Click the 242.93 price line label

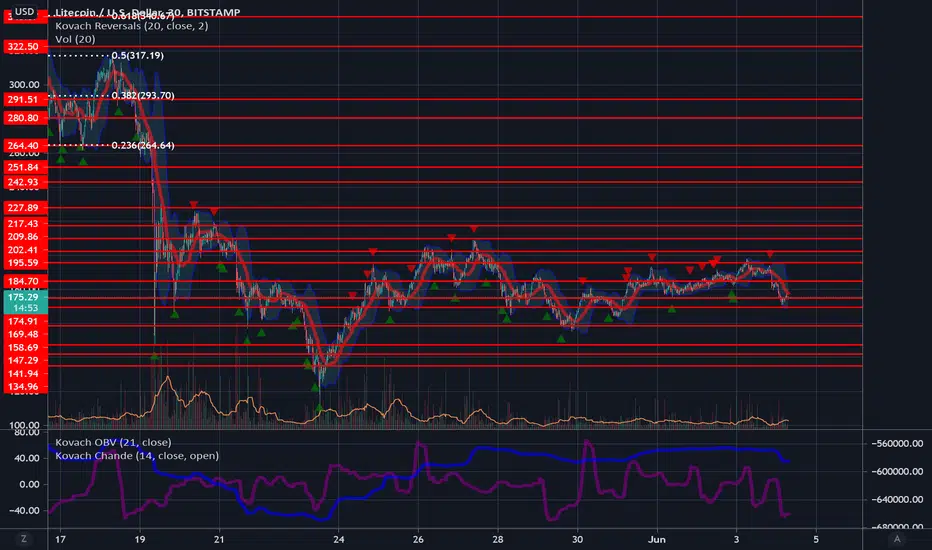click(24, 183)
